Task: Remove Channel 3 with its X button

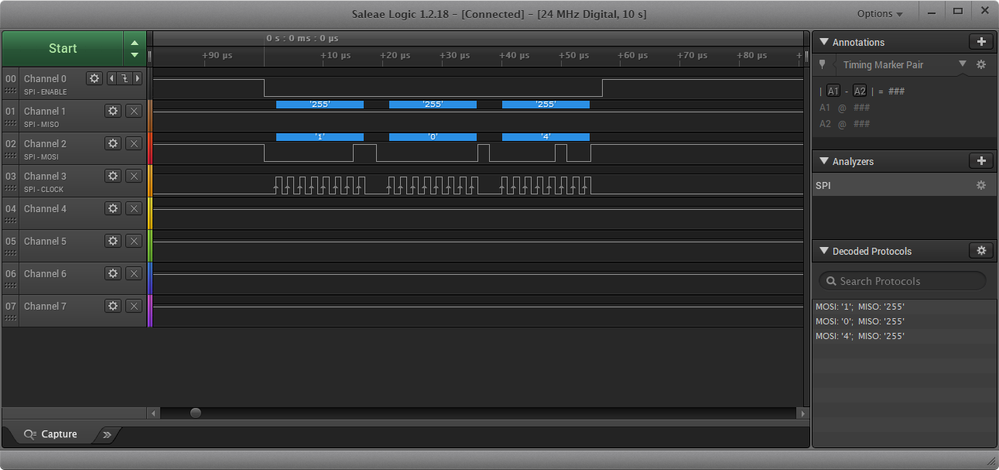Action: coord(134,176)
